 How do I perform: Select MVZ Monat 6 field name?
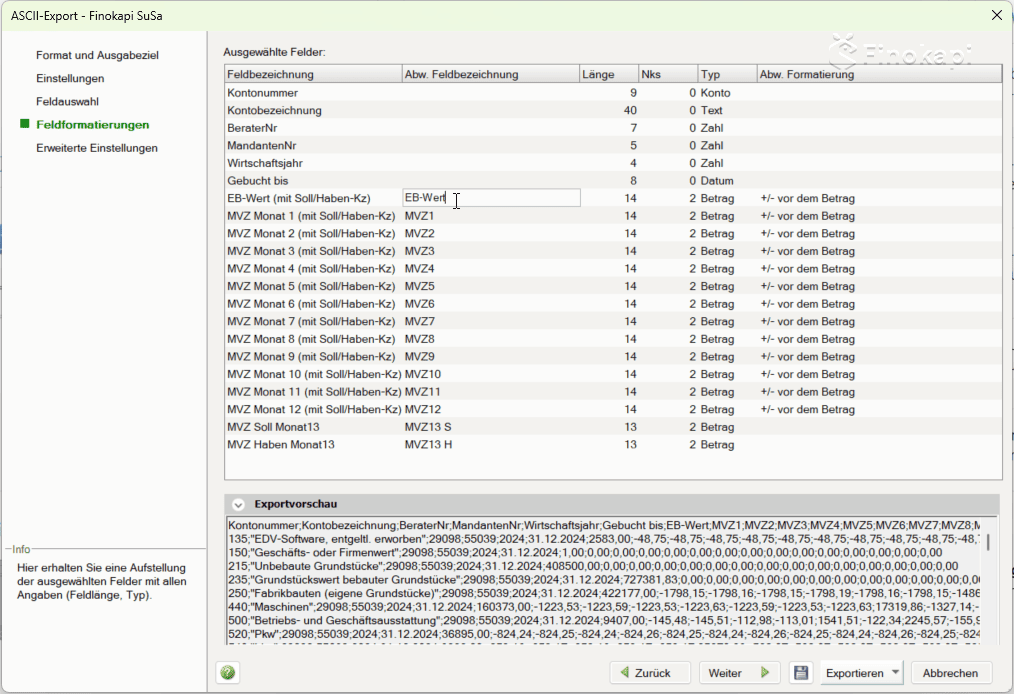tap(311, 304)
